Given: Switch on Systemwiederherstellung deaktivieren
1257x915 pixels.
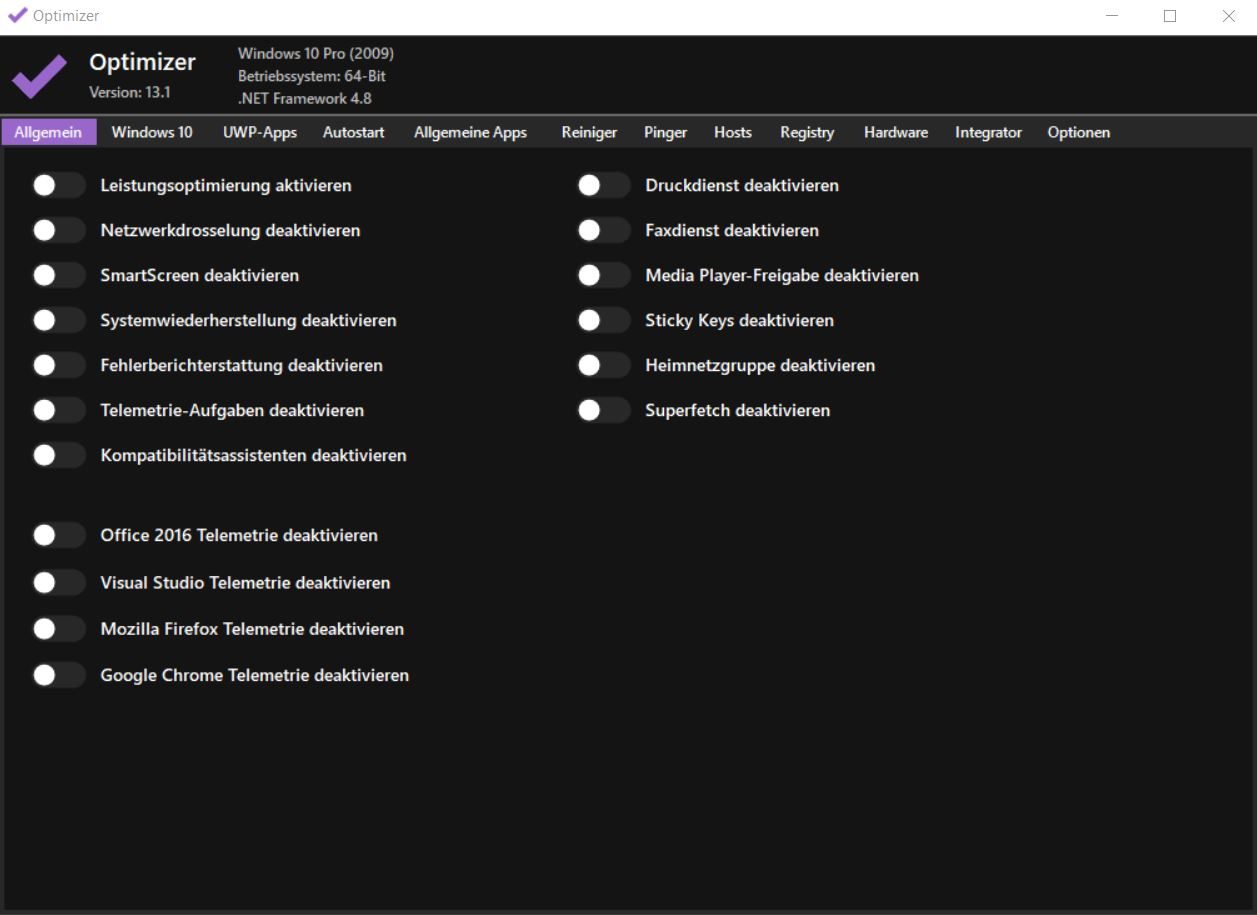Looking at the screenshot, I should (58, 320).
